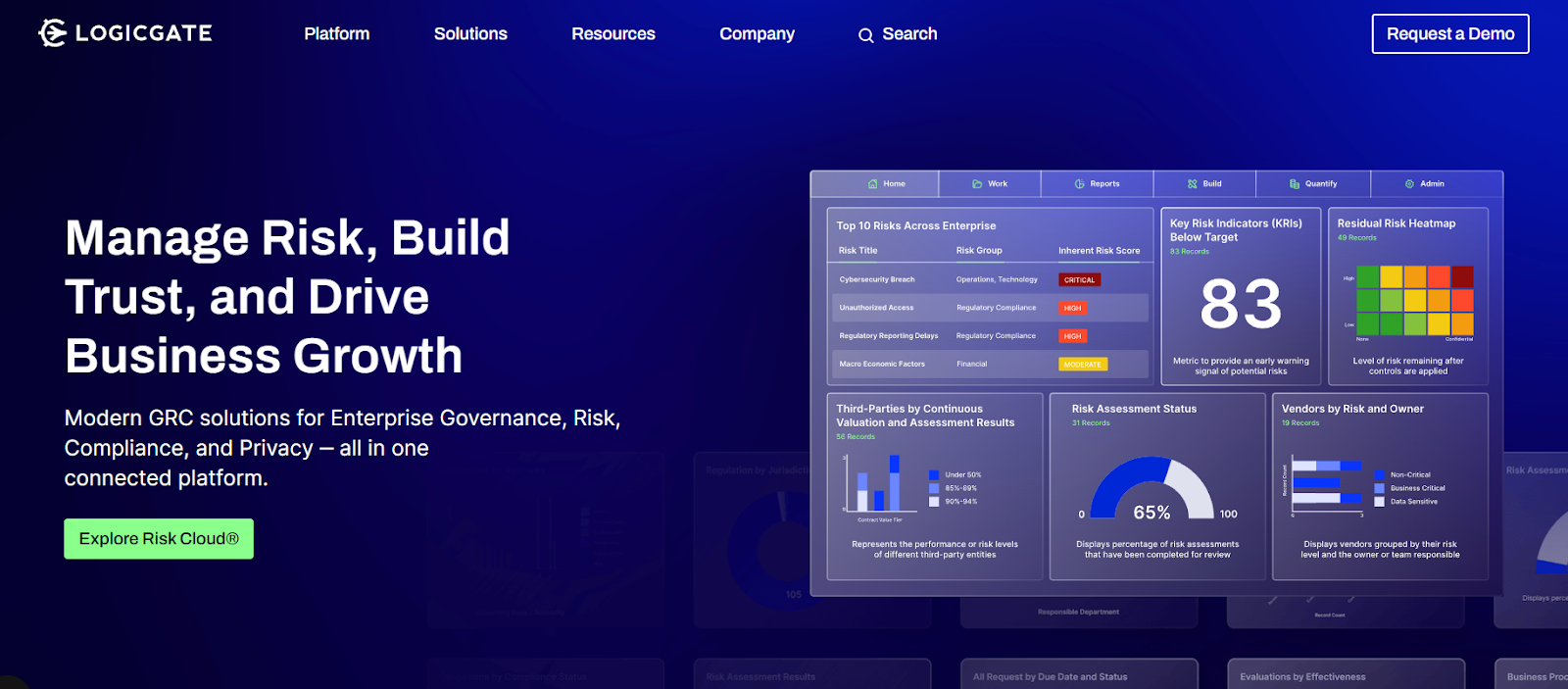The image size is (1568, 689).
Task: Click the 83 Records label
Action: 1189,252
